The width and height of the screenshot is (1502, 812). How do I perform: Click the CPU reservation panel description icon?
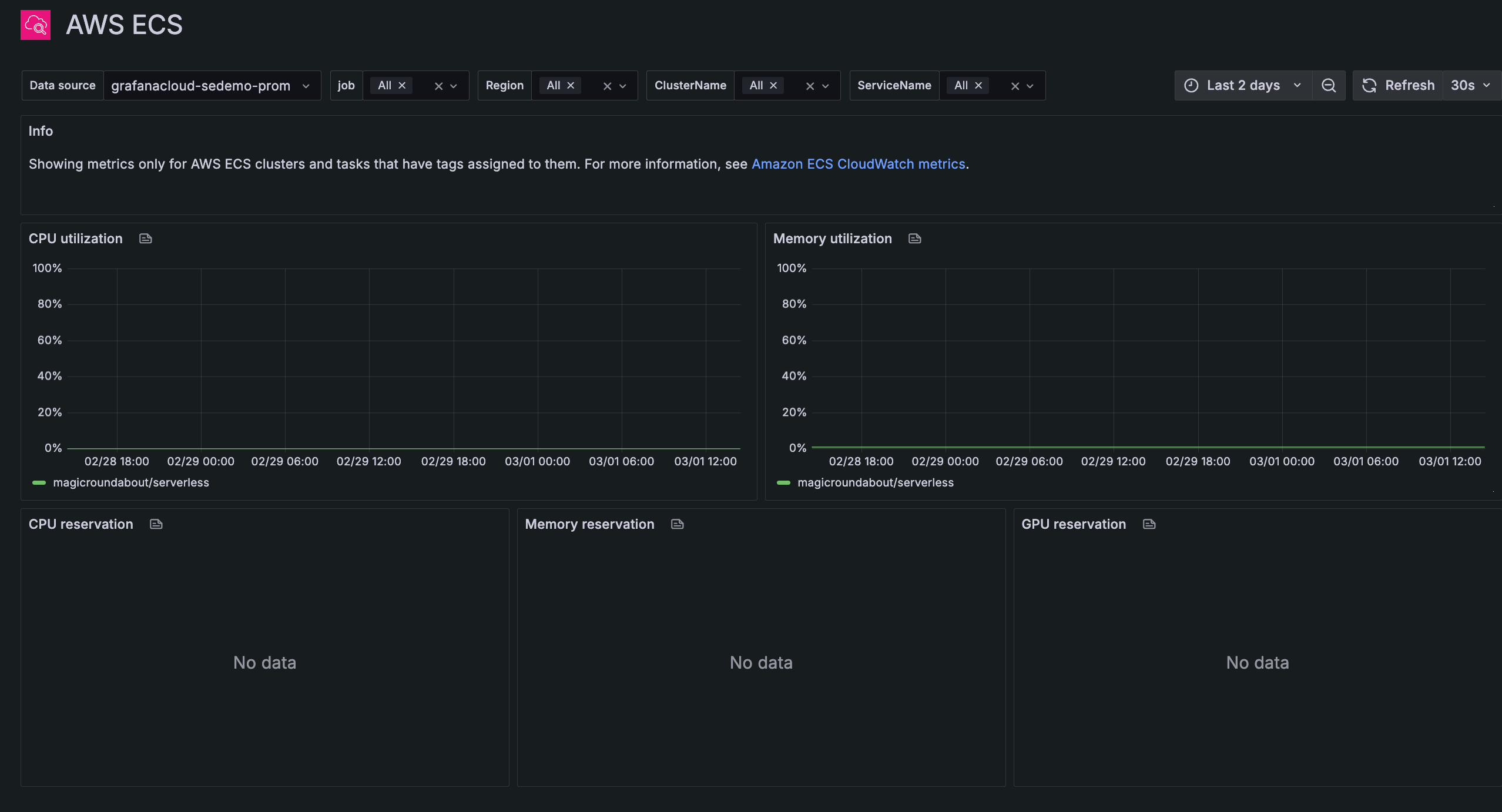coord(156,524)
